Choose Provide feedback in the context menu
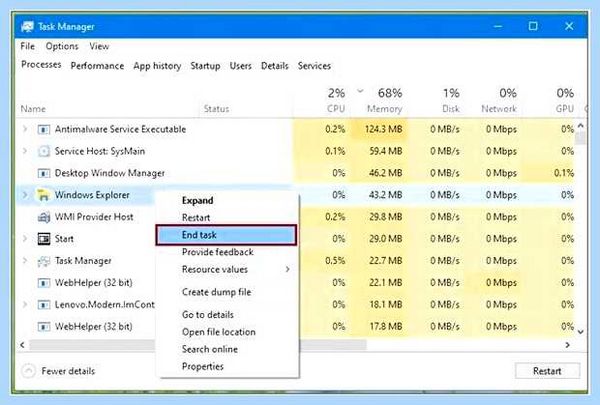 (x=217, y=252)
